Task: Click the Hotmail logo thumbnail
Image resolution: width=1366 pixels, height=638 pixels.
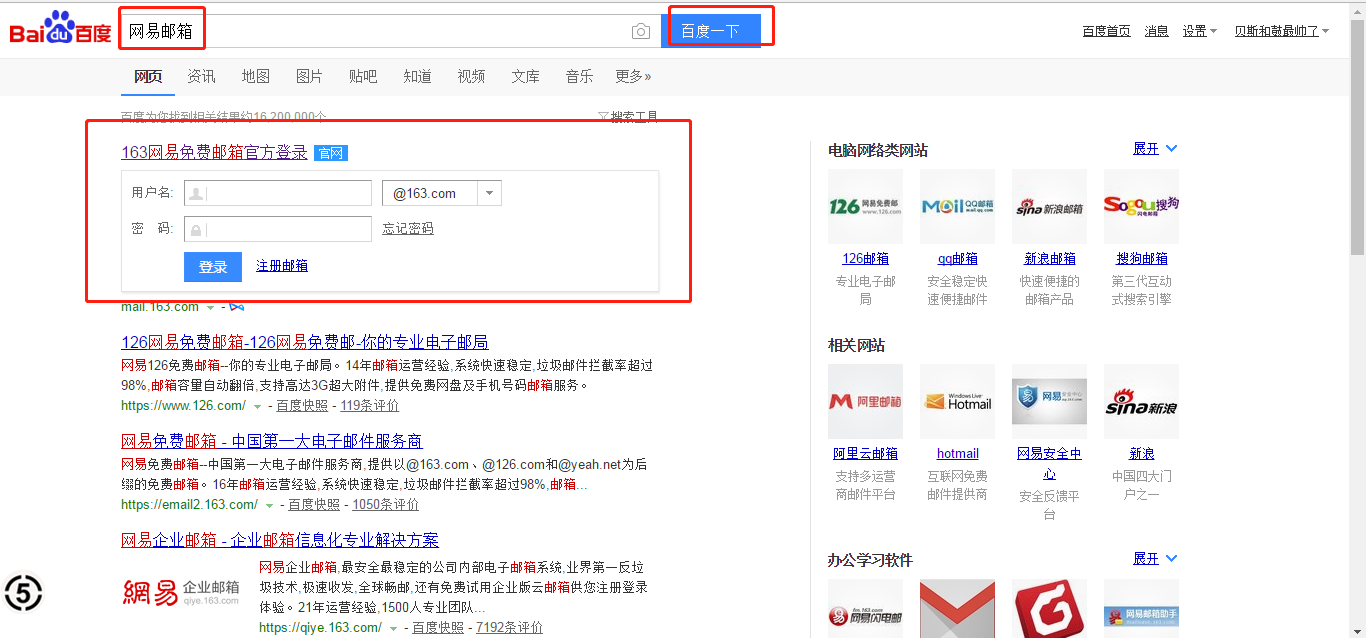Action: coord(957,401)
